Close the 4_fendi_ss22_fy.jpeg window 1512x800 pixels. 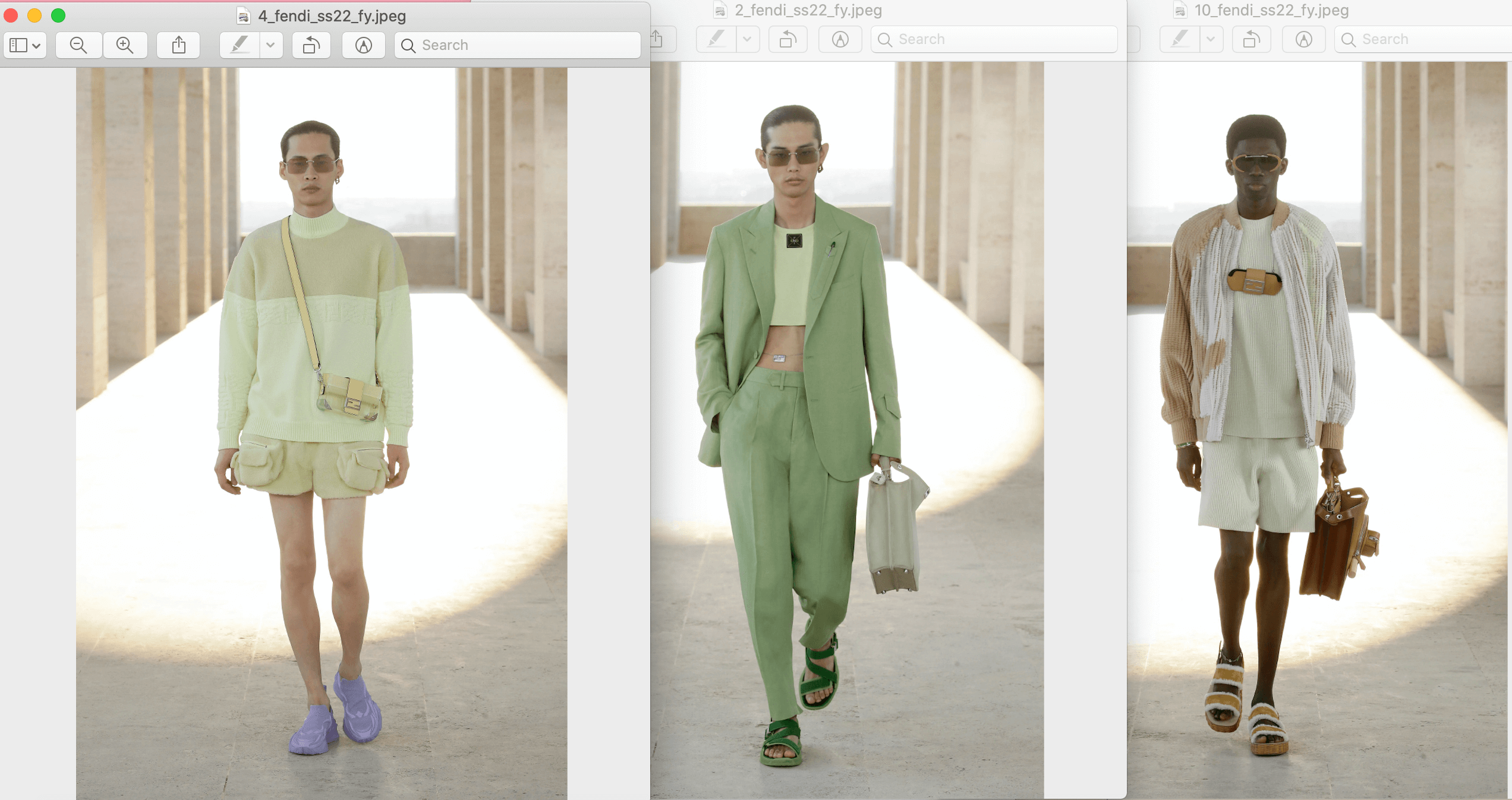pos(11,15)
